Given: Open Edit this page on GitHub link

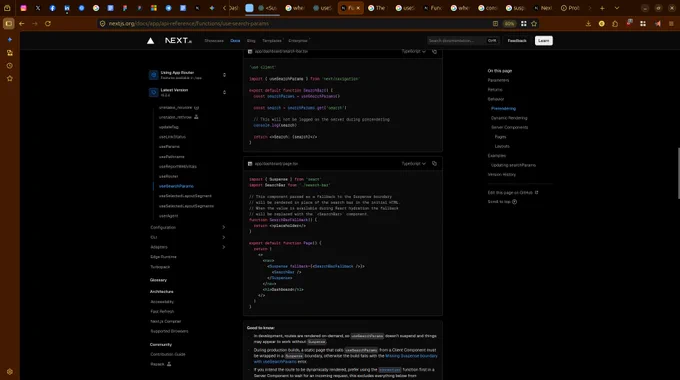Looking at the screenshot, I should (513, 193).
